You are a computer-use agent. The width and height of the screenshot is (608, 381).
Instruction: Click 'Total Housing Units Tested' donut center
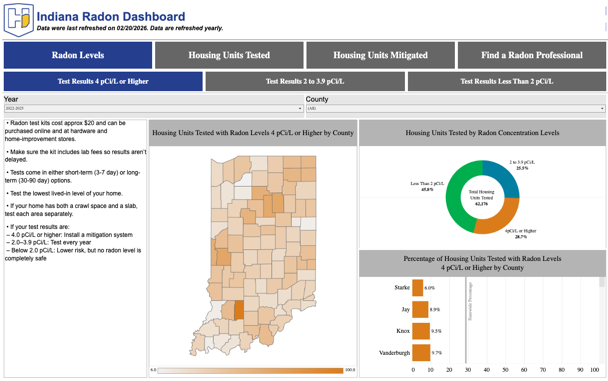(x=482, y=198)
